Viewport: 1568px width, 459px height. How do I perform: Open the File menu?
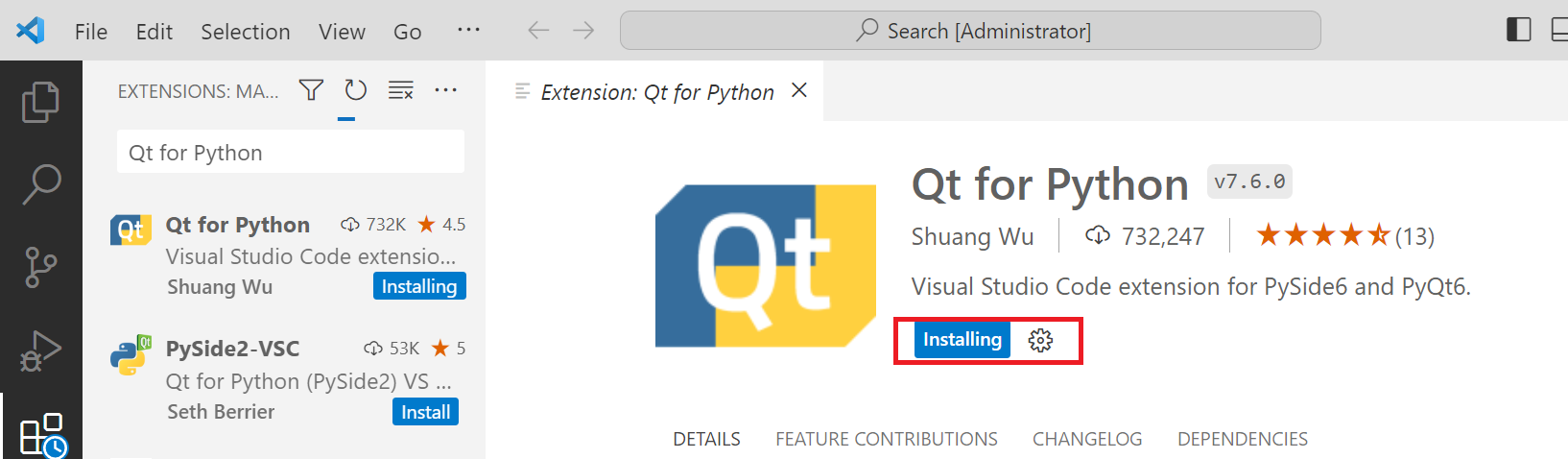point(91,32)
